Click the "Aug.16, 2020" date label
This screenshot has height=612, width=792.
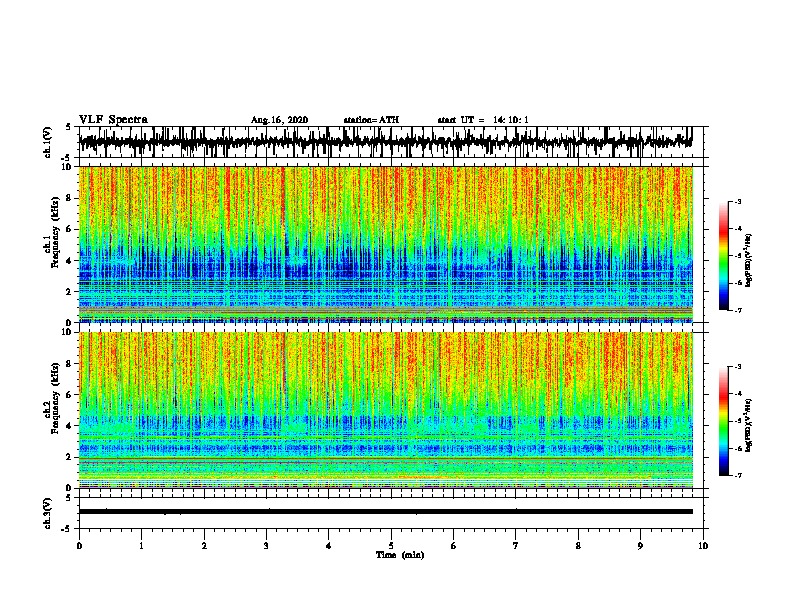click(279, 120)
